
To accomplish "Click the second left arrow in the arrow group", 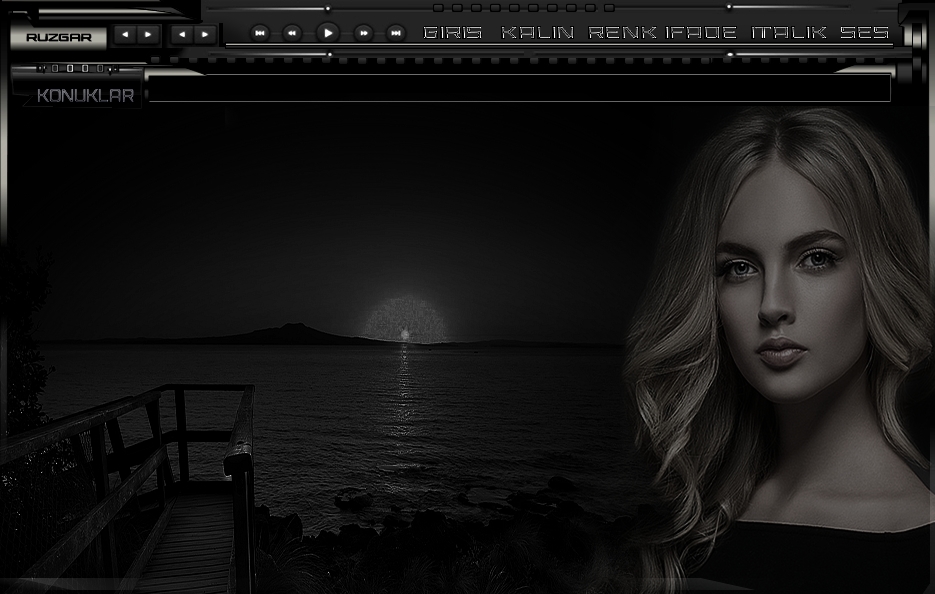I will point(182,34).
